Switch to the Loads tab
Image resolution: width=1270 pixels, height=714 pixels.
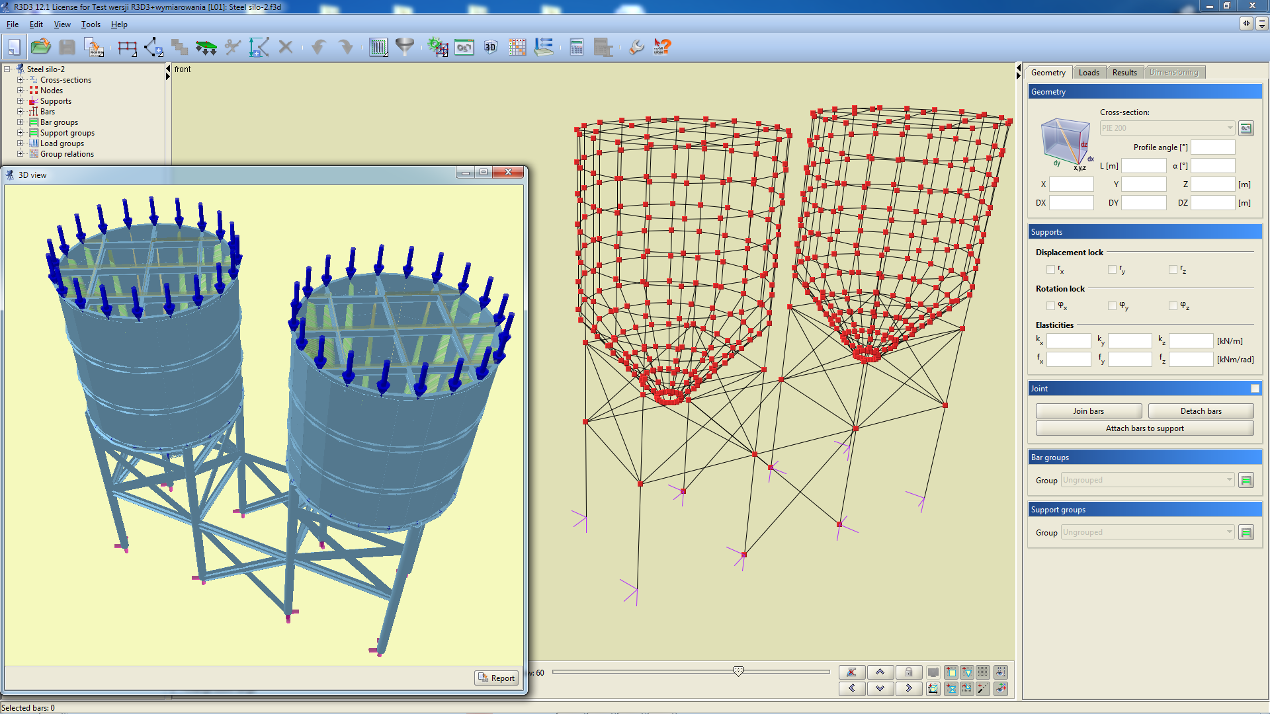1089,72
